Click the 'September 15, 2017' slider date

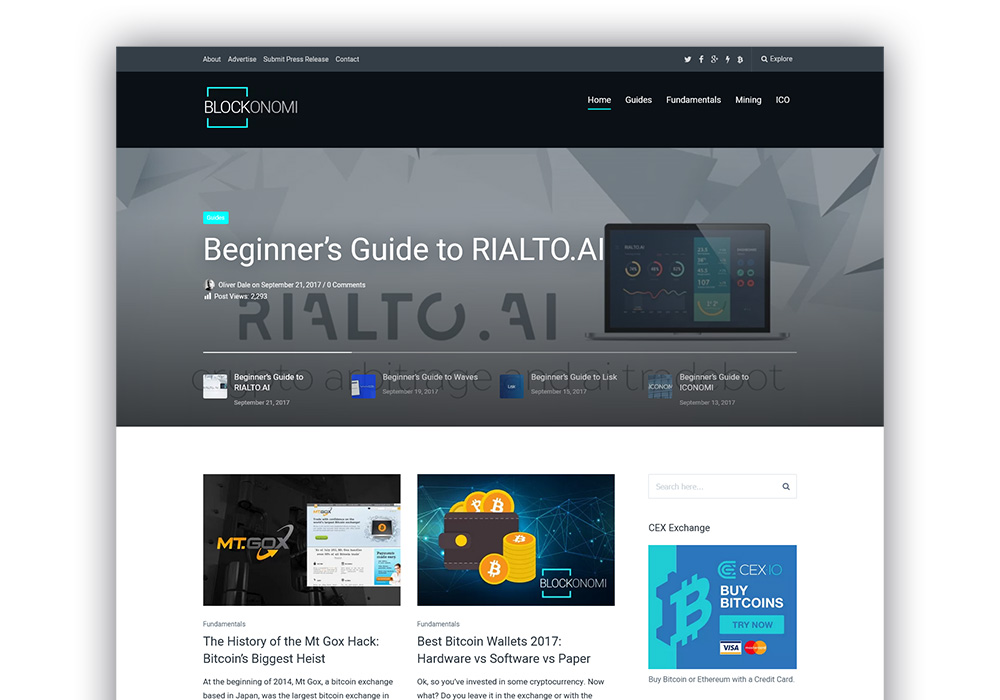click(x=559, y=392)
